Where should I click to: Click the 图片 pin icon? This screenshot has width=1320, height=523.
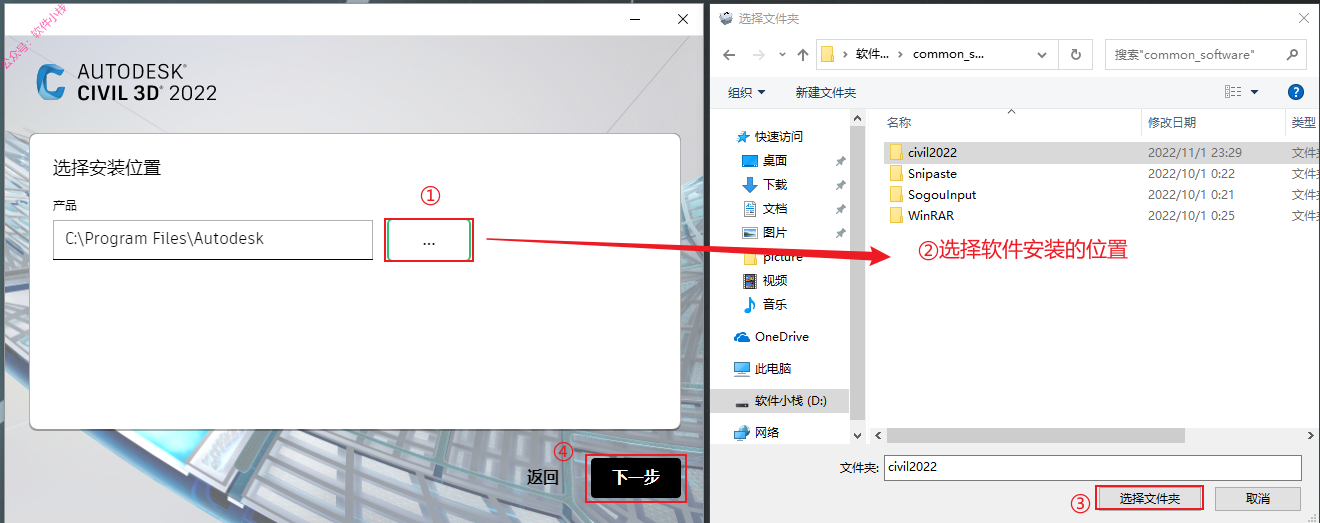(x=840, y=233)
